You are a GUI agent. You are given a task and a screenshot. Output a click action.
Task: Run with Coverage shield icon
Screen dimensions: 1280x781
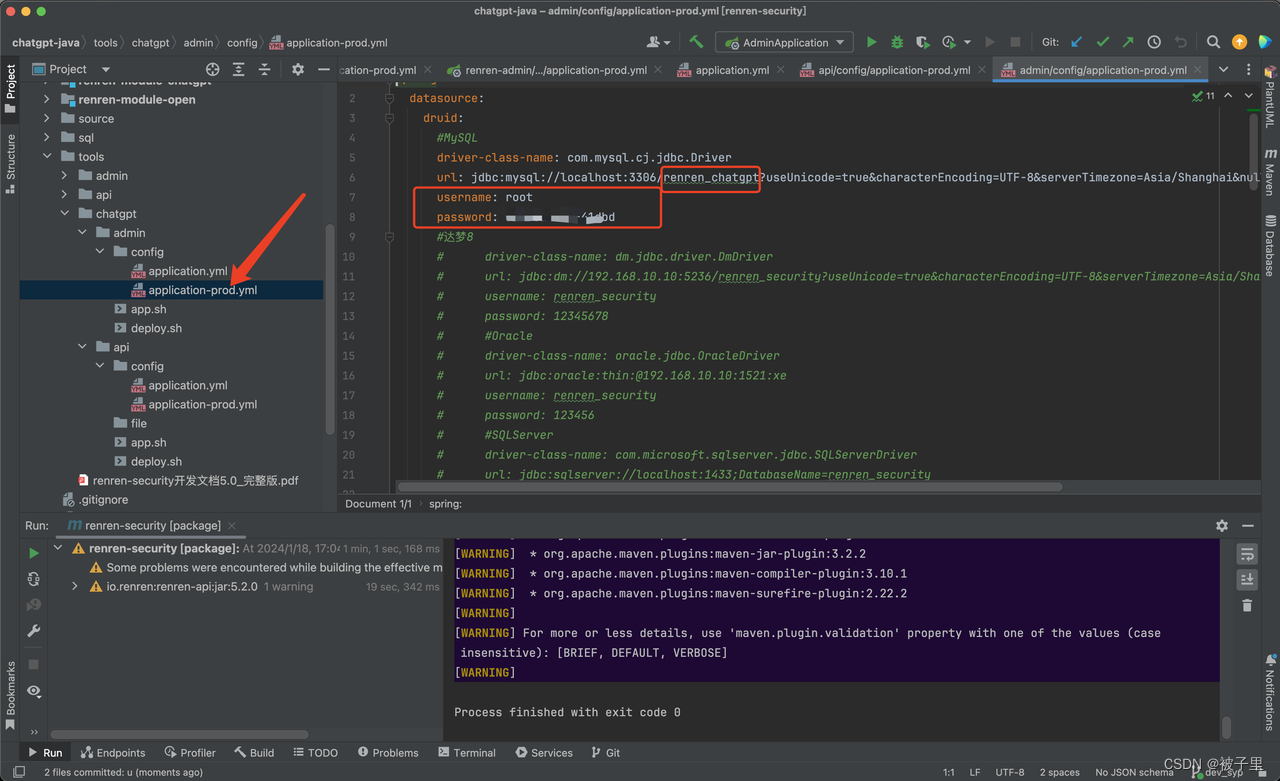(922, 42)
